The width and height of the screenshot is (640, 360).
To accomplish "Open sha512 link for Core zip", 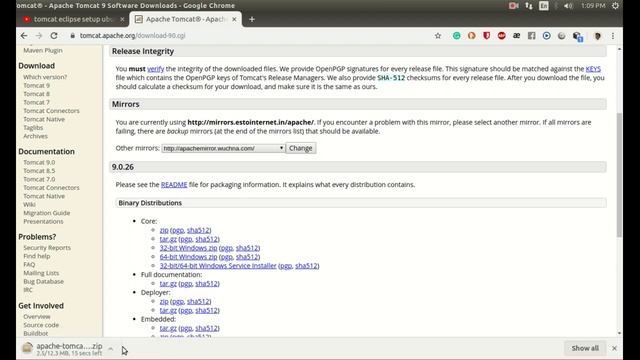I will 198,230.
